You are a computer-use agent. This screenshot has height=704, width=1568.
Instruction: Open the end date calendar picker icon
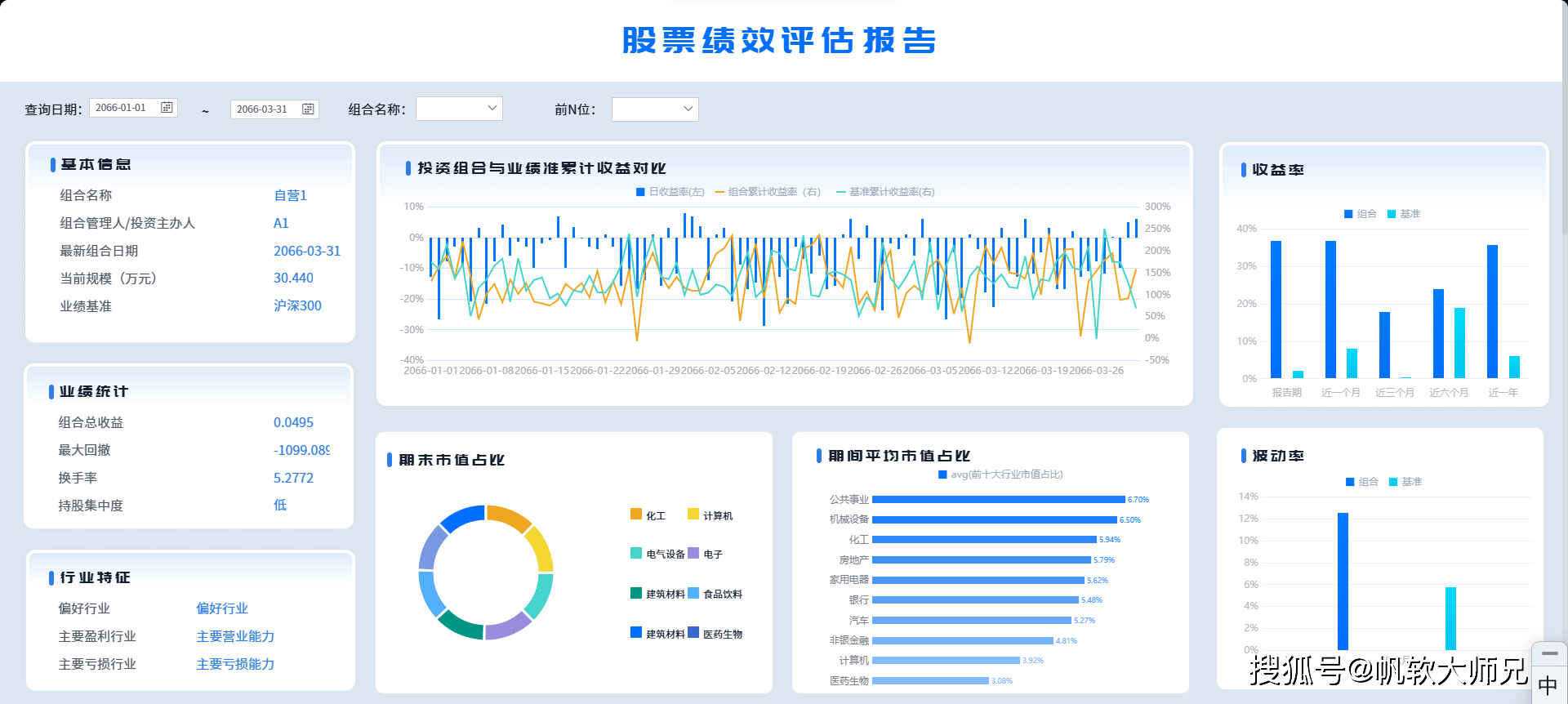308,109
